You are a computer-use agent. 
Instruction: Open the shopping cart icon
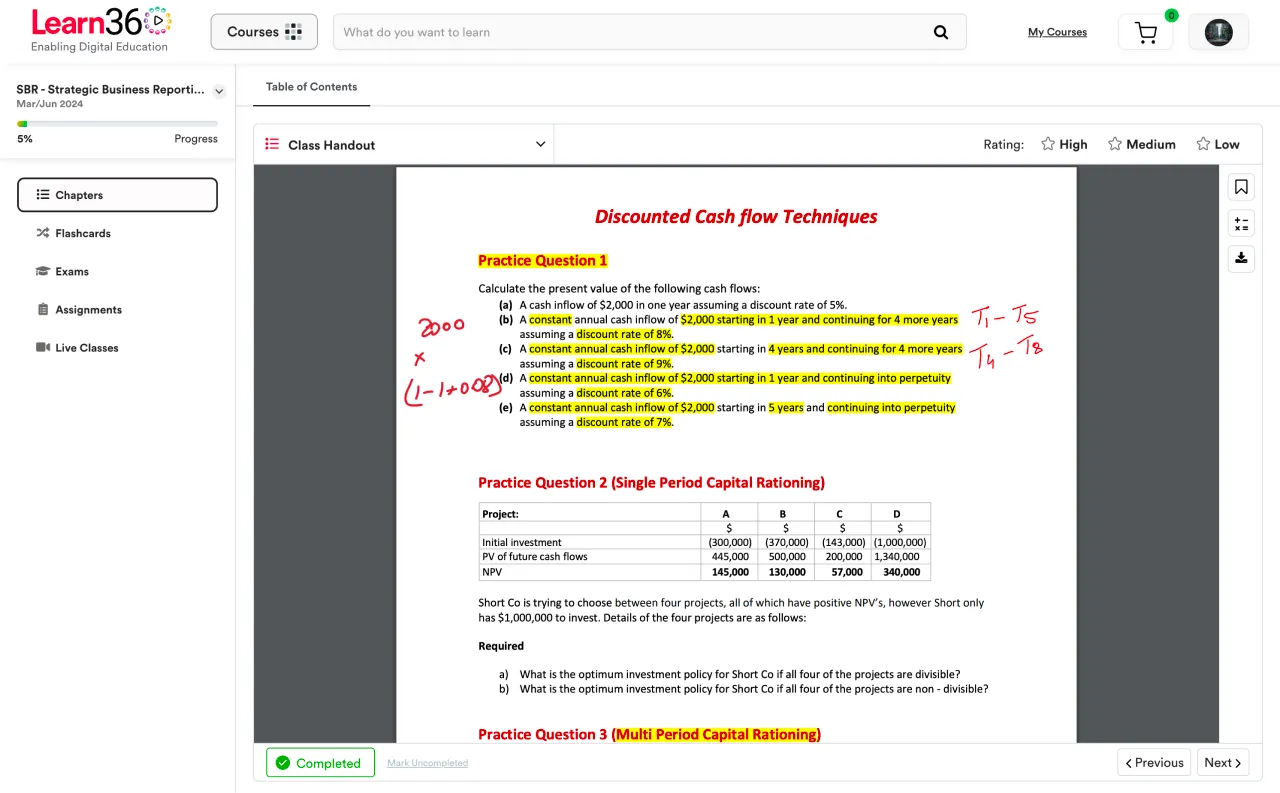[x=1146, y=32]
